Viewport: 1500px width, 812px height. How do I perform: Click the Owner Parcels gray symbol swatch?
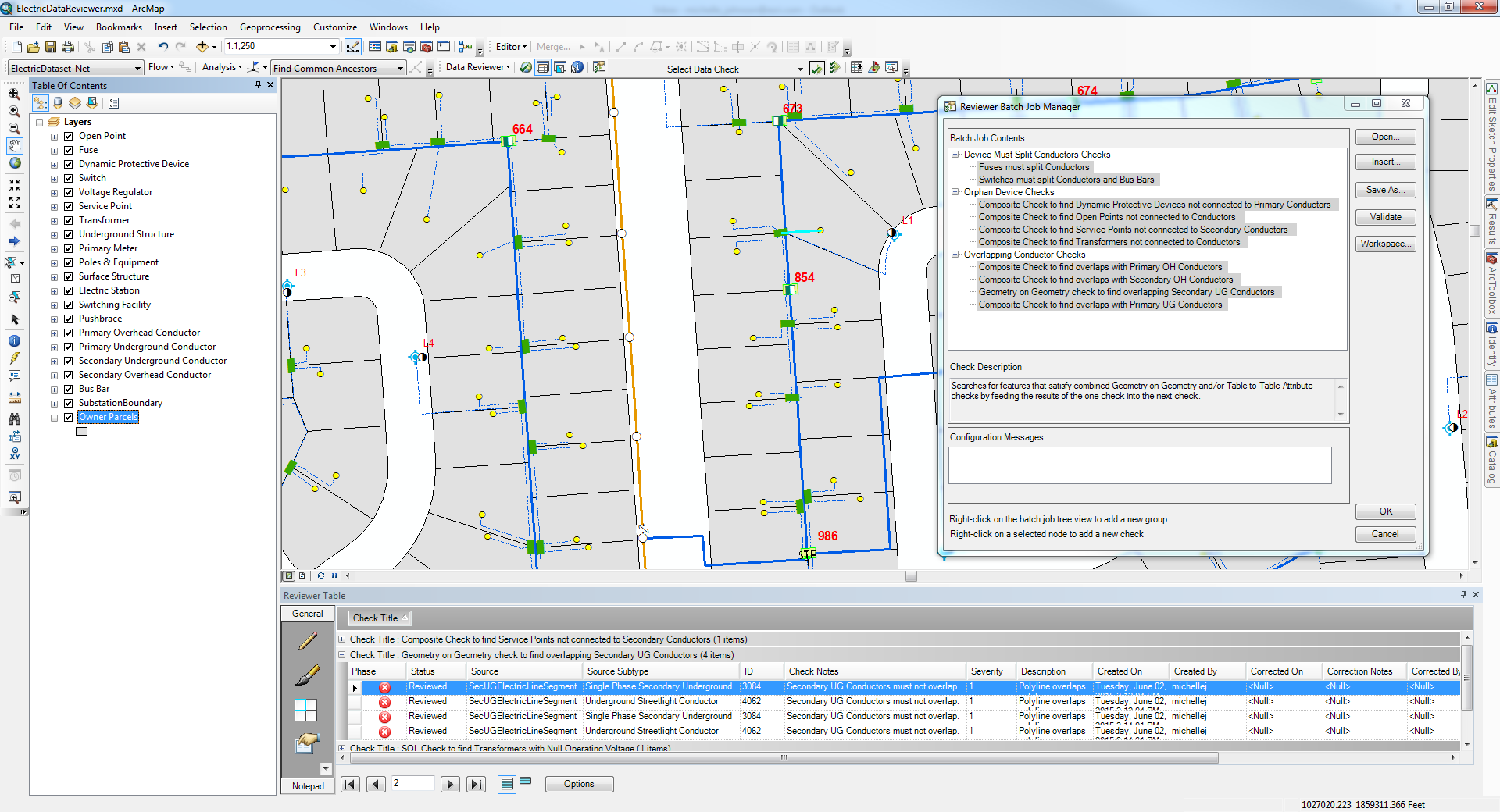[x=82, y=431]
